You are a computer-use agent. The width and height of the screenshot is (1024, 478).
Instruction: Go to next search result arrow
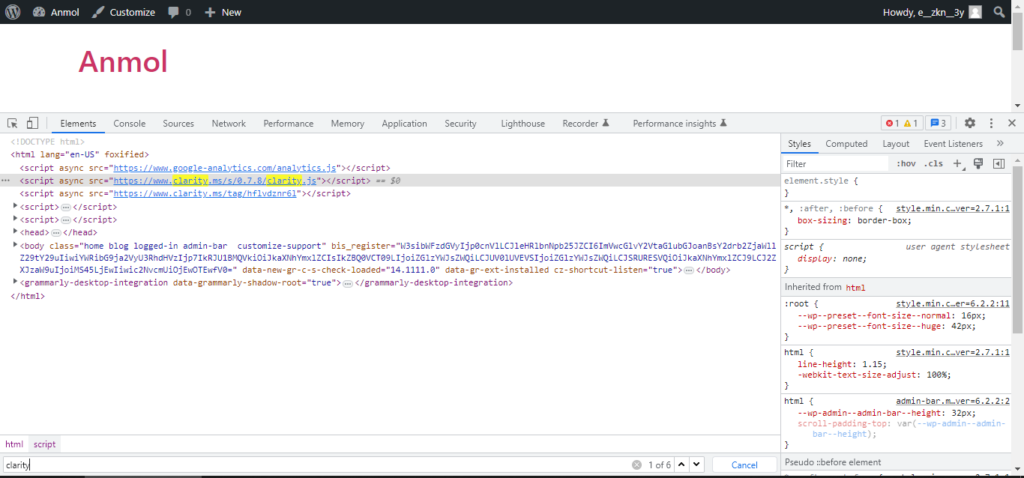tap(697, 465)
